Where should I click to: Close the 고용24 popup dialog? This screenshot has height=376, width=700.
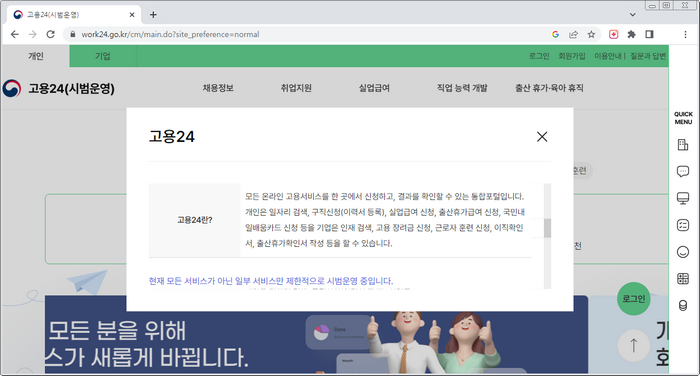[x=542, y=137]
